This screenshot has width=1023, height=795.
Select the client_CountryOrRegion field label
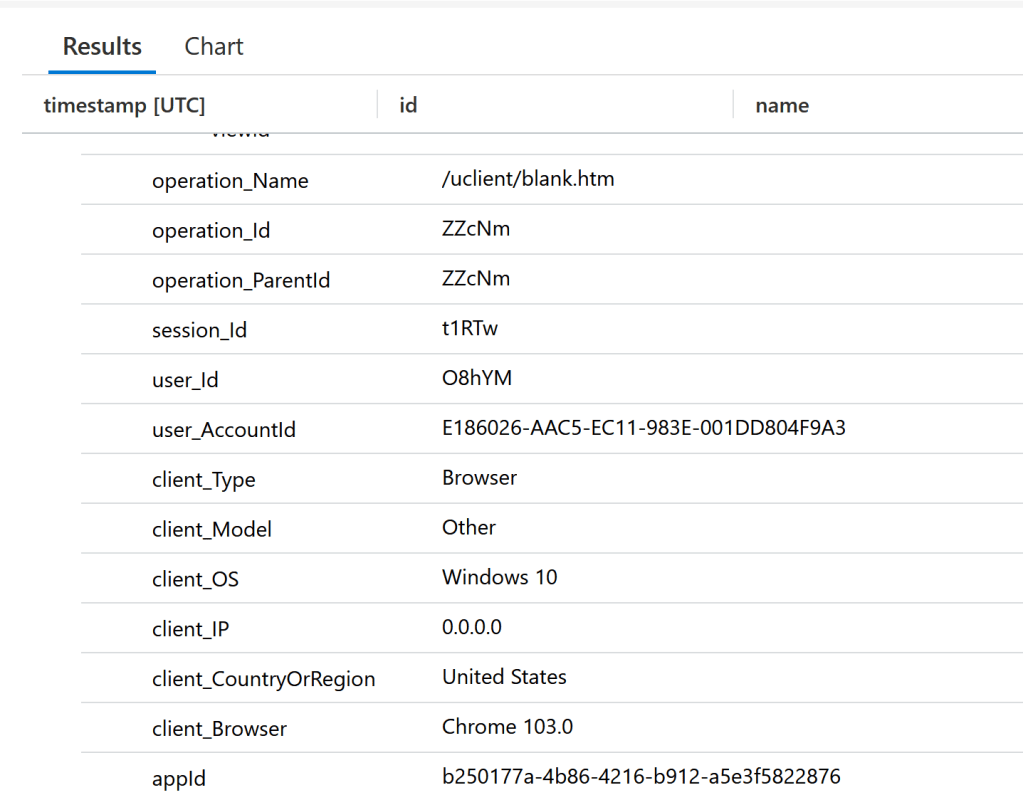(x=263, y=679)
